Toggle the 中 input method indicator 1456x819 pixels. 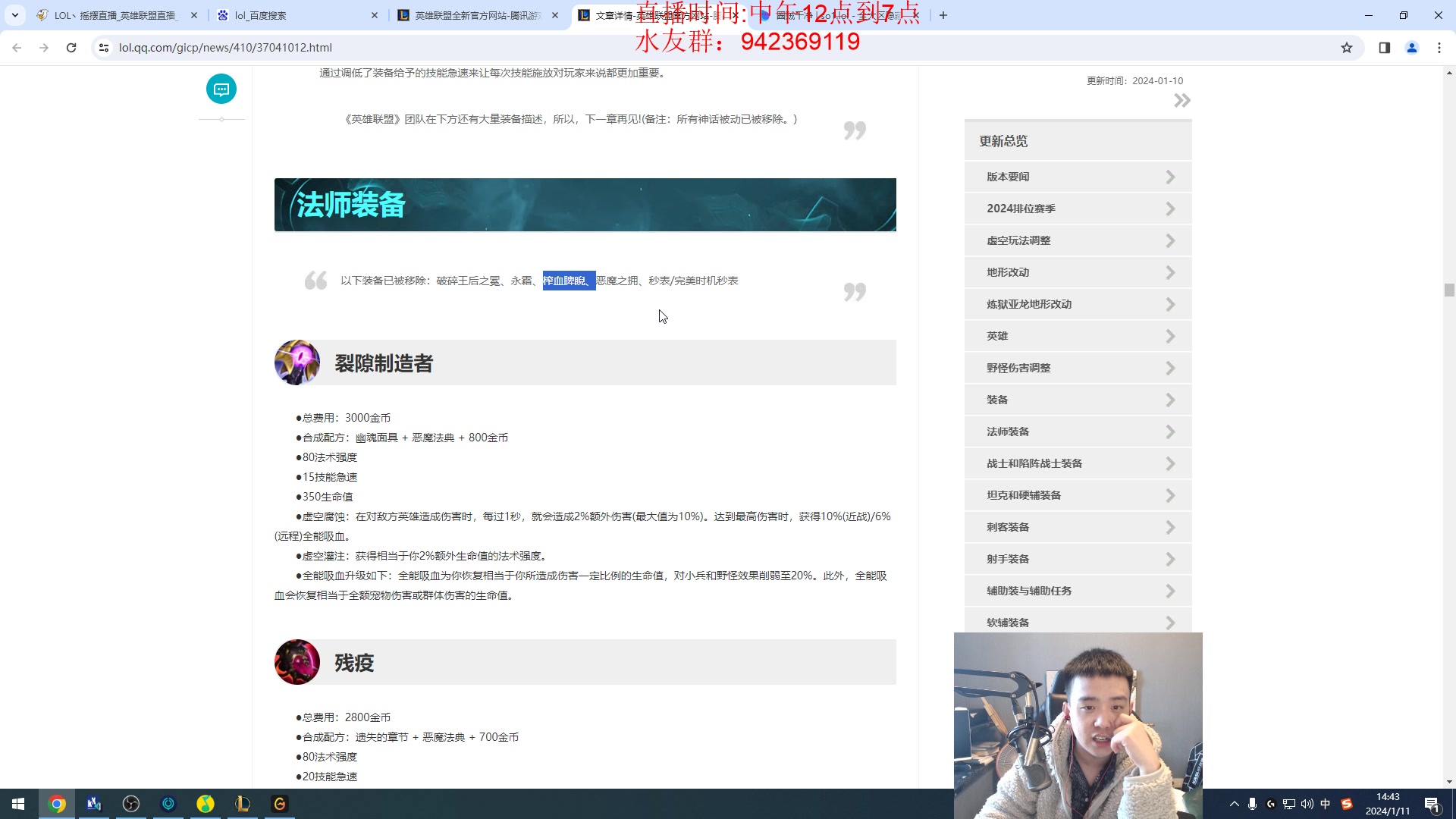click(x=1326, y=804)
